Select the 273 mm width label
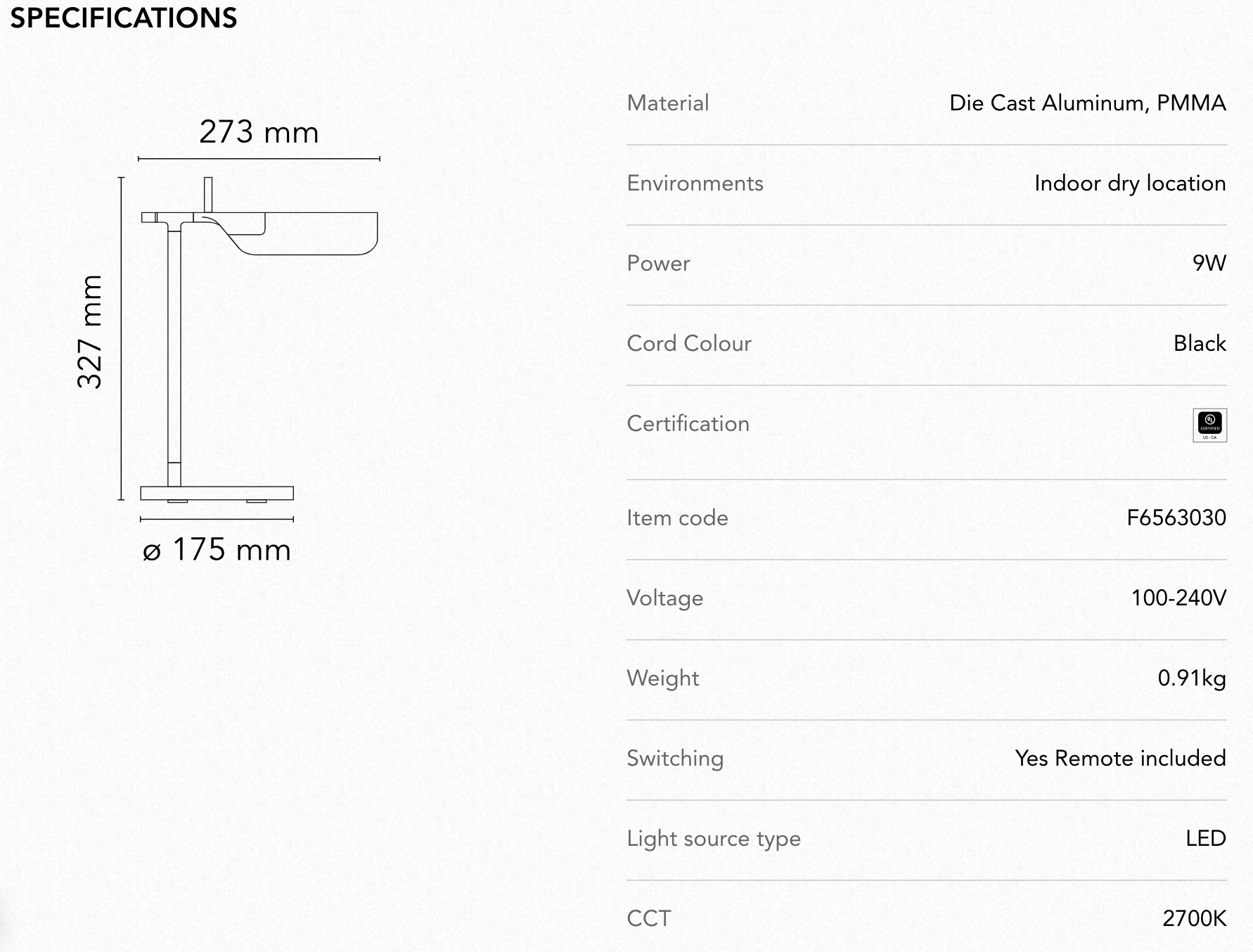 259,131
